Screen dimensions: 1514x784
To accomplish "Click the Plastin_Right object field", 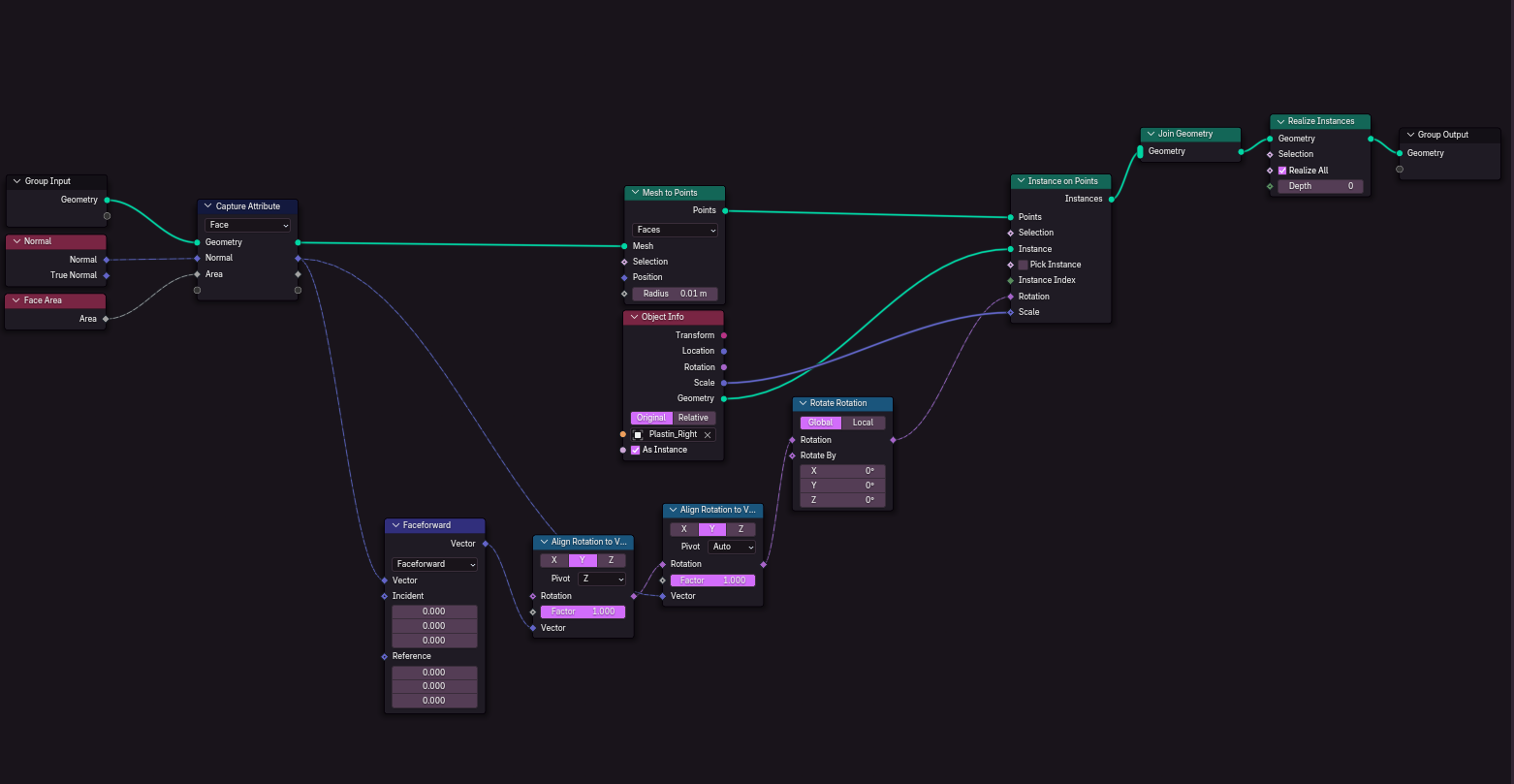I will 674,435.
